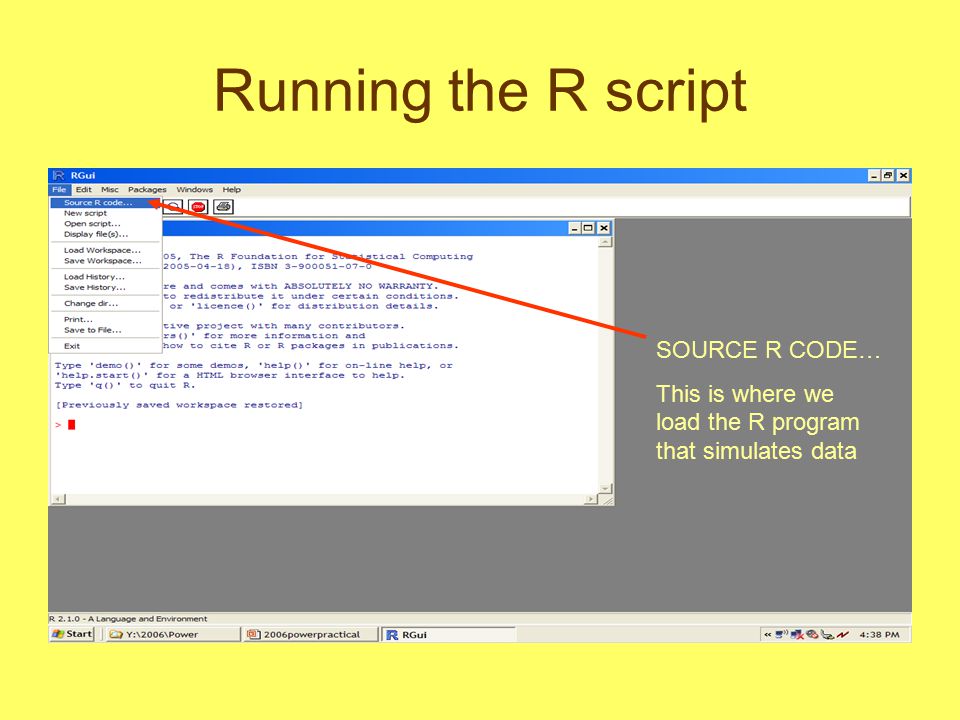Close the RGui main window
The image size is (960, 720).
pos(903,175)
